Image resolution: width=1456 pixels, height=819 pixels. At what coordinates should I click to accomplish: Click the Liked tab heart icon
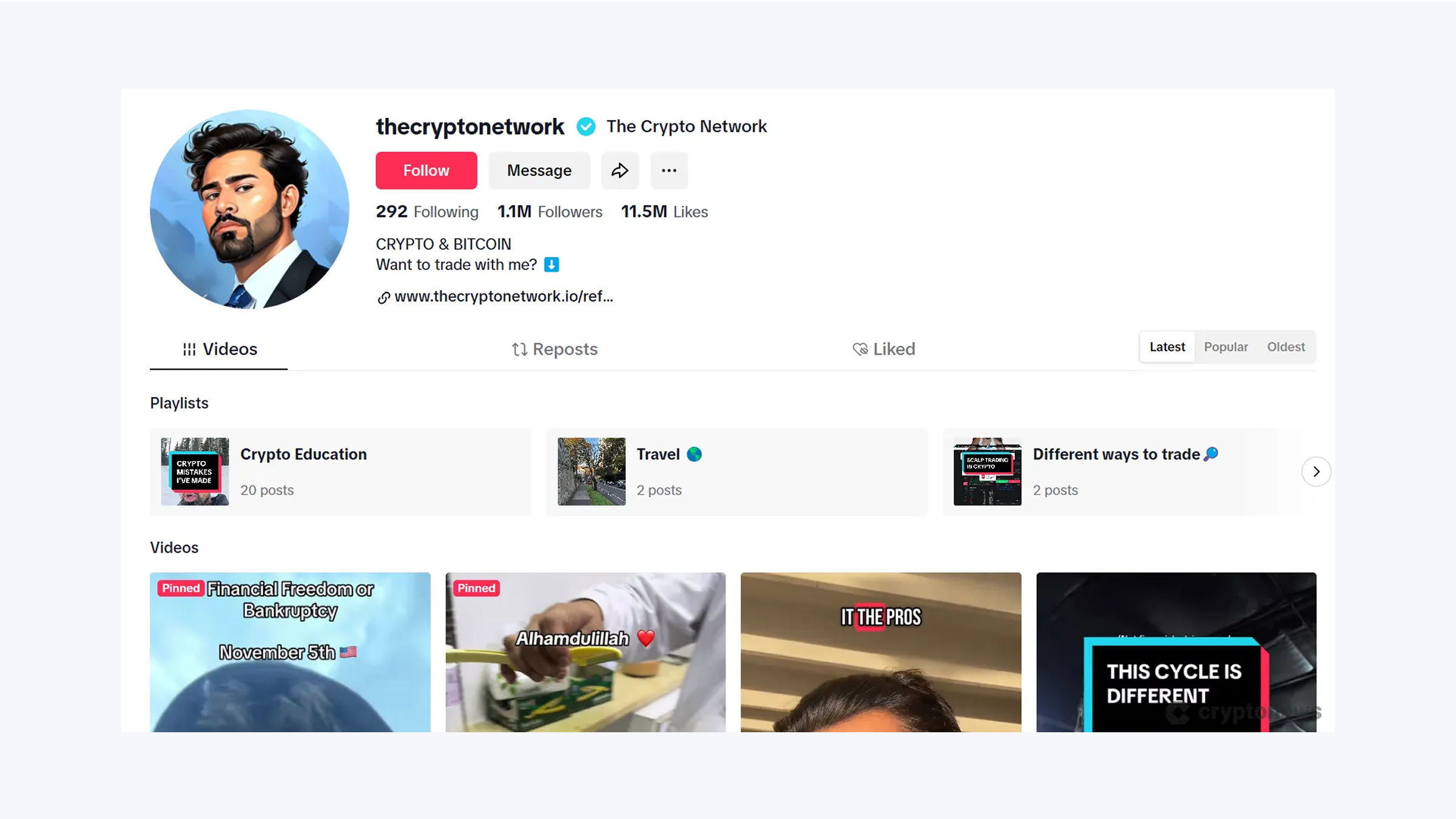point(860,349)
